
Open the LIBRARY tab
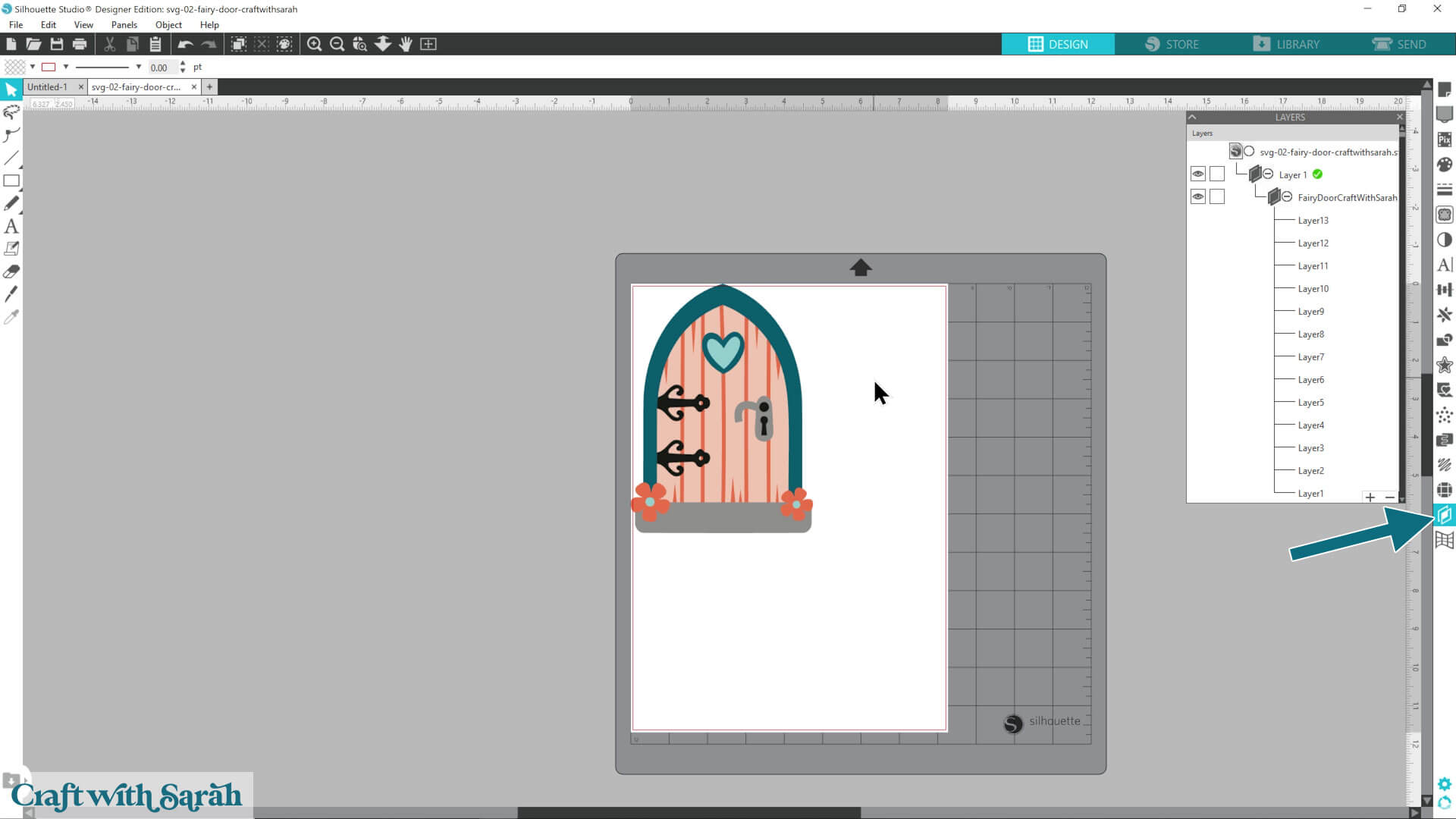(1286, 44)
